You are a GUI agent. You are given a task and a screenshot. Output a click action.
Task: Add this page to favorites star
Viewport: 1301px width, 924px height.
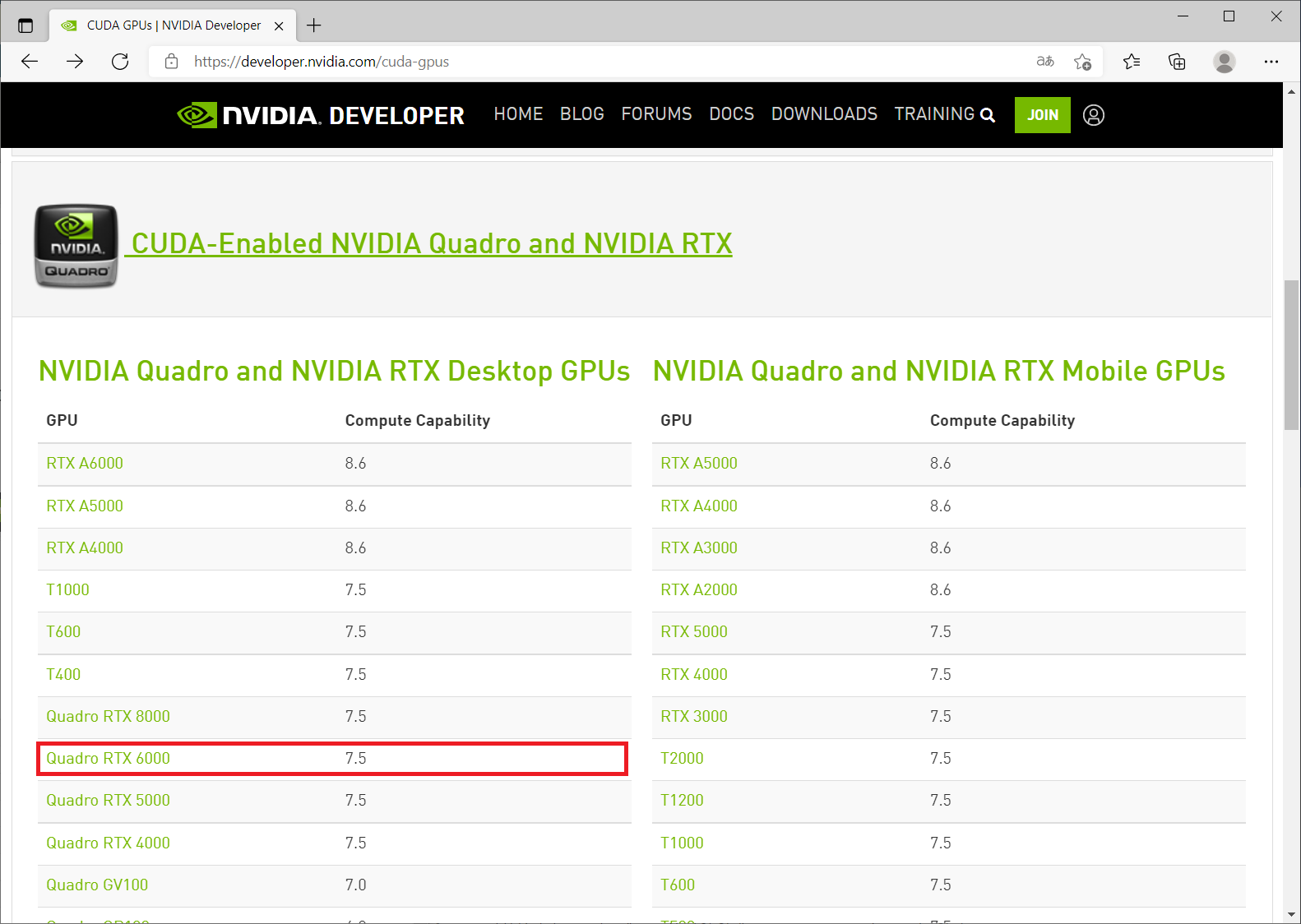pyautogui.click(x=1082, y=62)
